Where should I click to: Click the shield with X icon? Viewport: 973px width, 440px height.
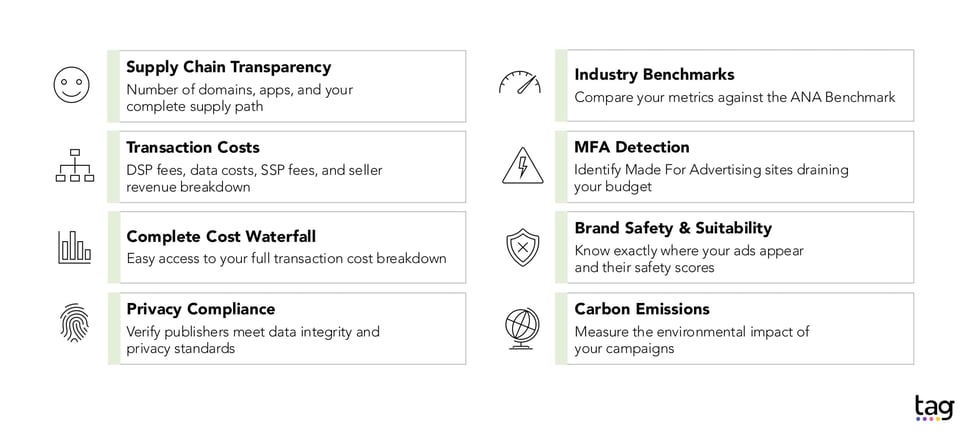pyautogui.click(x=522, y=247)
